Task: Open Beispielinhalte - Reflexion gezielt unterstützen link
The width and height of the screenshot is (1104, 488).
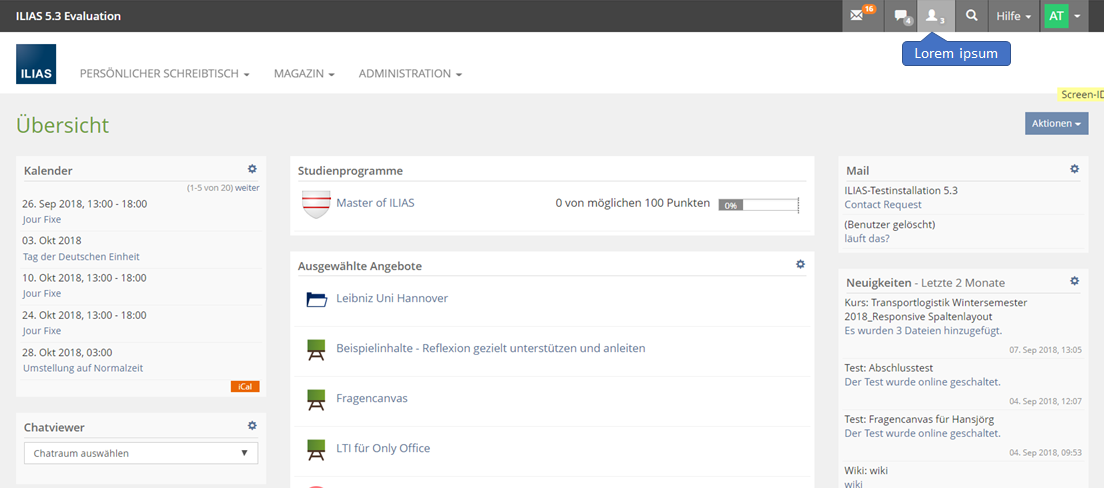Action: pos(491,349)
